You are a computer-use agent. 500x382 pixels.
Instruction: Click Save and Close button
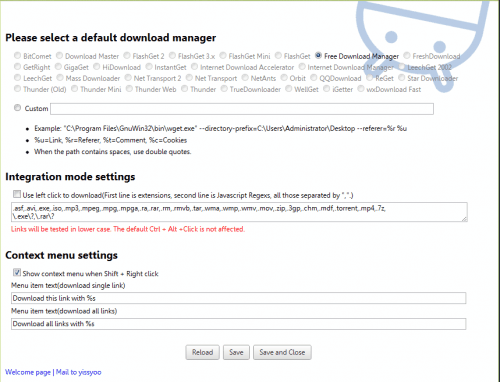[x=282, y=352]
